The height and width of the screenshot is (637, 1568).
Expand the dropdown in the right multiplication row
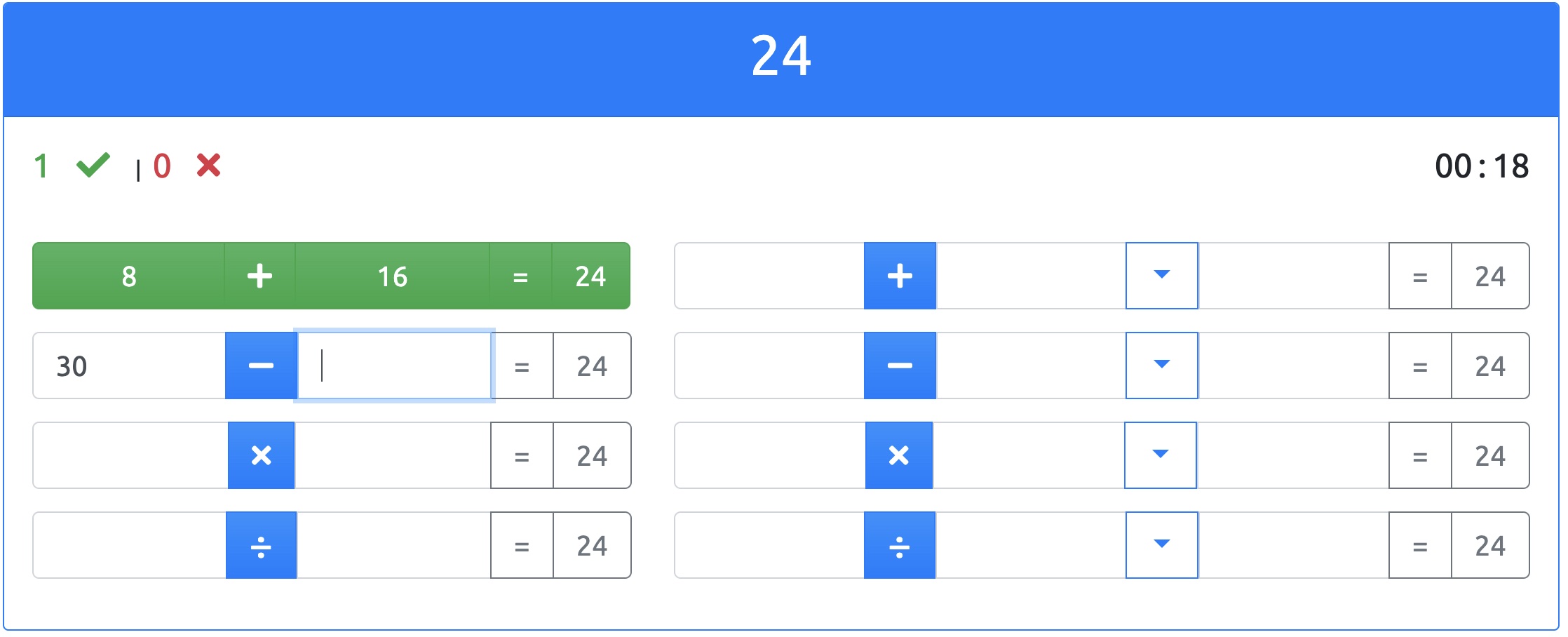[x=1161, y=455]
